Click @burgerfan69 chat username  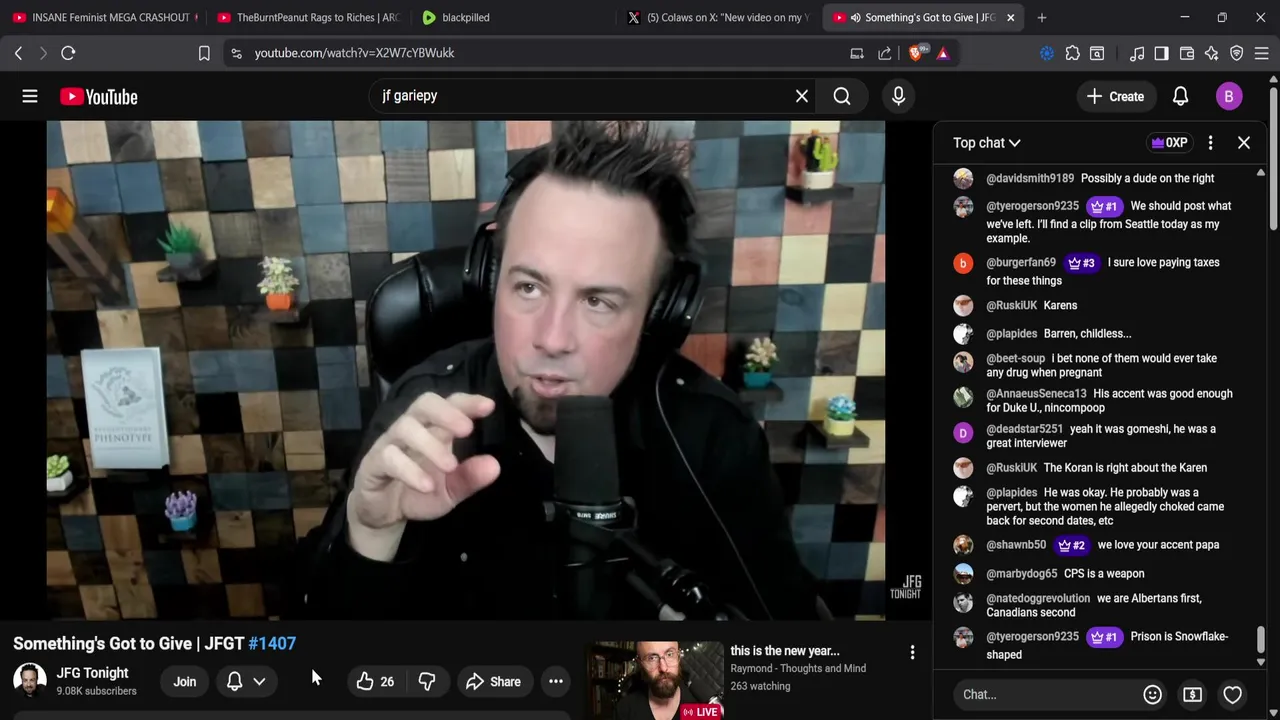1021,263
